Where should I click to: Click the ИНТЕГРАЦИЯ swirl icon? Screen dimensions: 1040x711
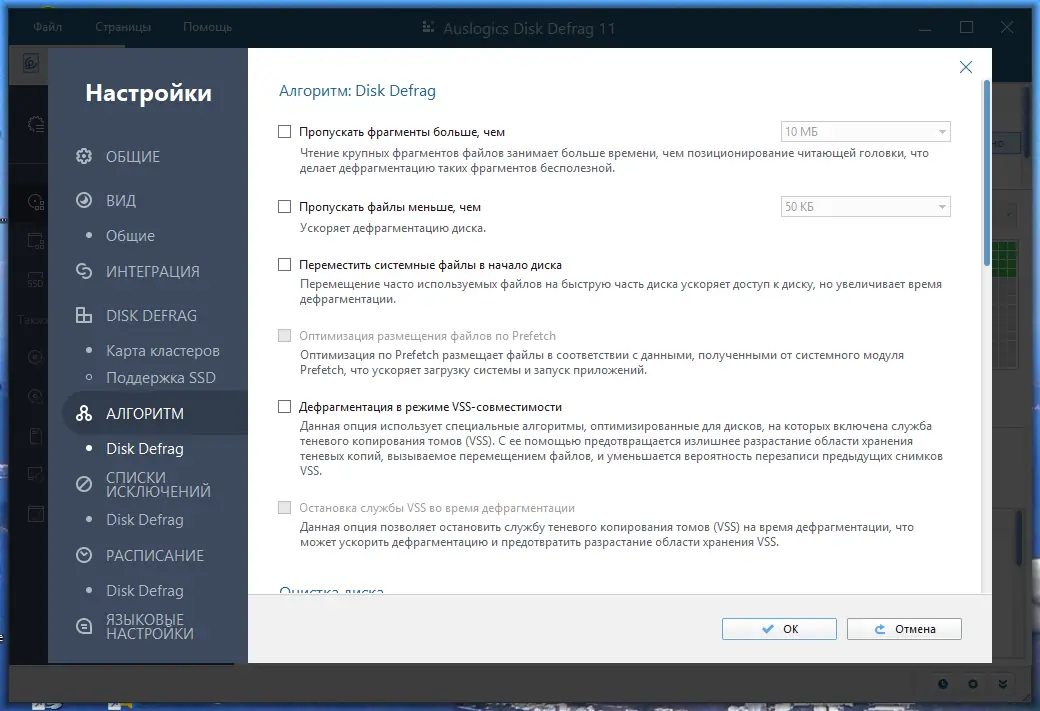(84, 271)
